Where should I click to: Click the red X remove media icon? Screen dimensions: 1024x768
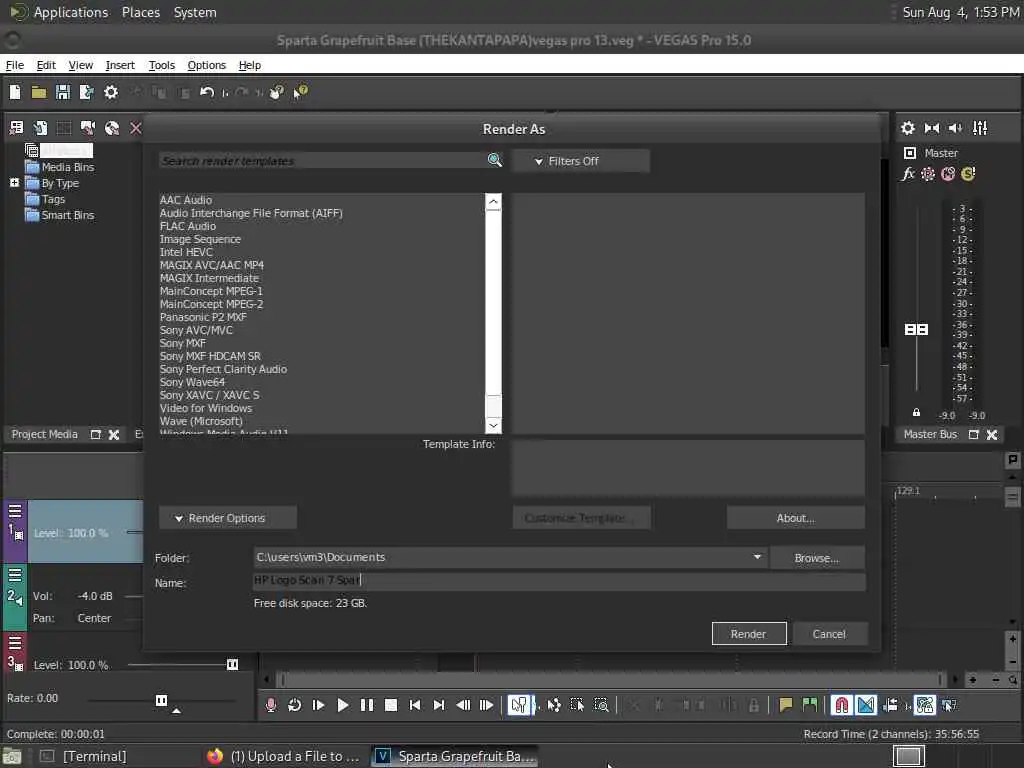tap(135, 128)
